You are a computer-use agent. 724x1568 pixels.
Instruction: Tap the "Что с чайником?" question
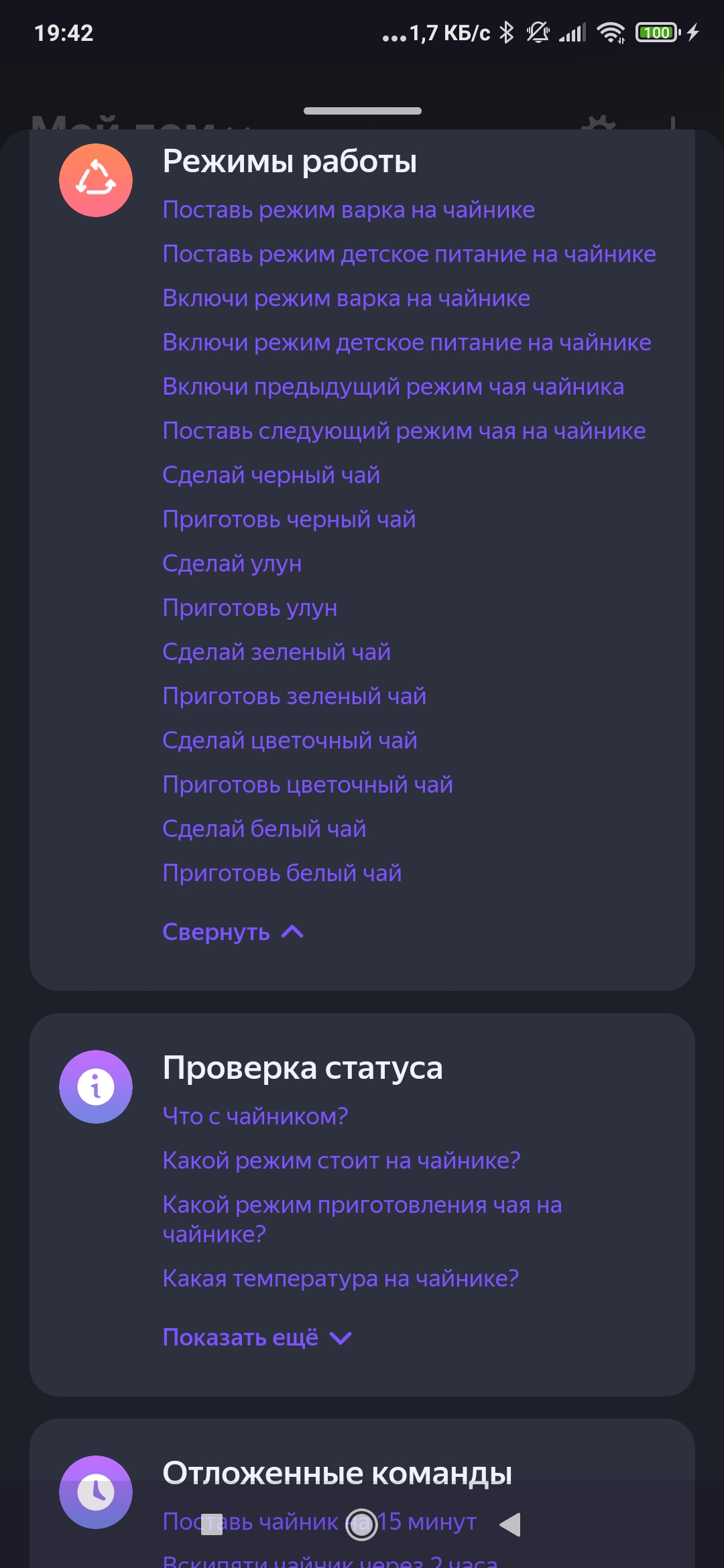coord(255,1116)
